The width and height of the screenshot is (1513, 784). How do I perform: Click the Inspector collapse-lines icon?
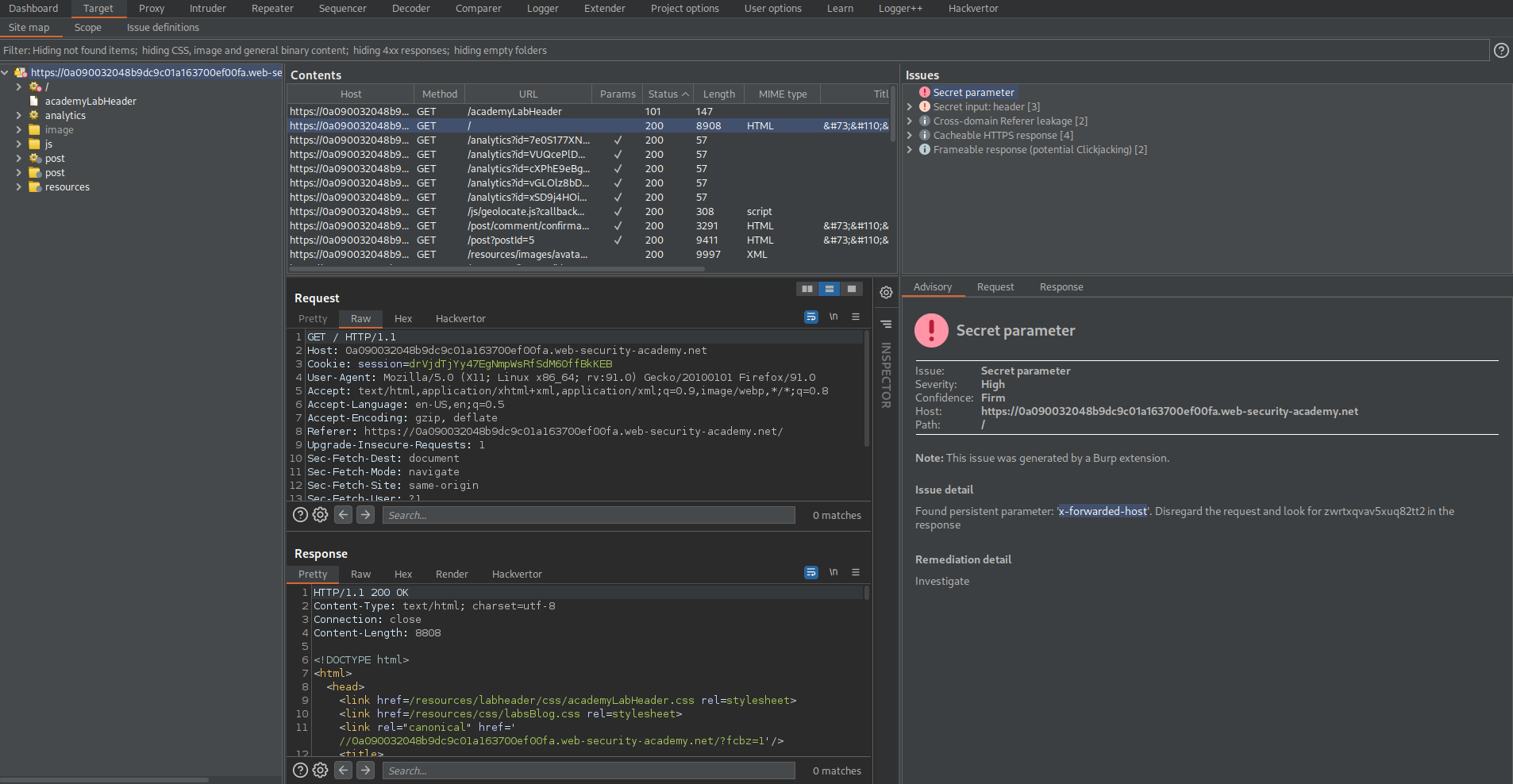click(x=886, y=324)
